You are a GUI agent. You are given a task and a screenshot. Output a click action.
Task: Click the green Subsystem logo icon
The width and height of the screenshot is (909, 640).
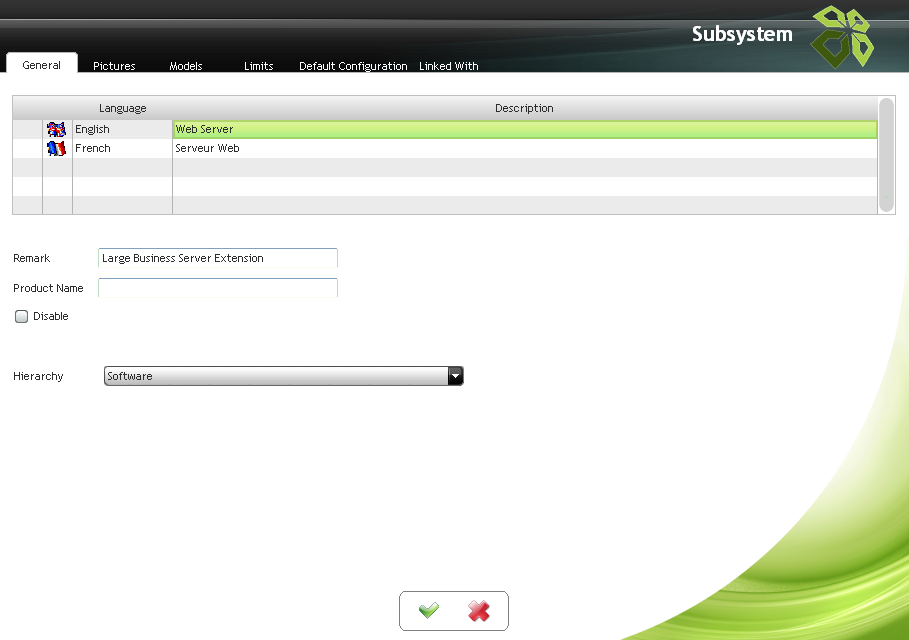click(841, 36)
